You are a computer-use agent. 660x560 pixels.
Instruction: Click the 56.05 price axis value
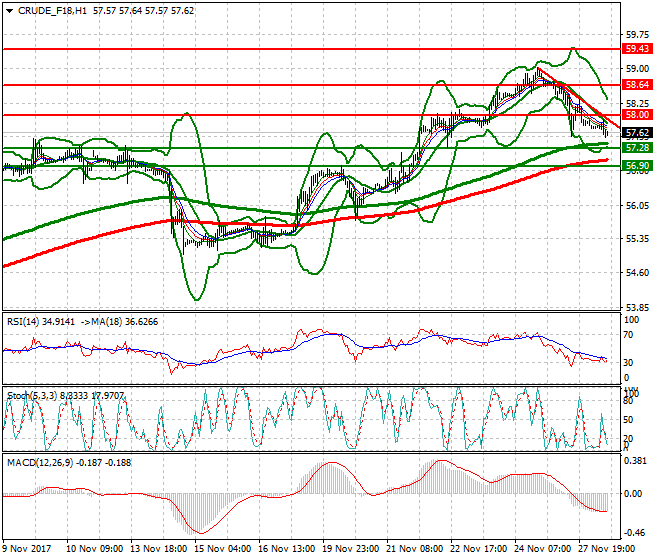[637, 205]
